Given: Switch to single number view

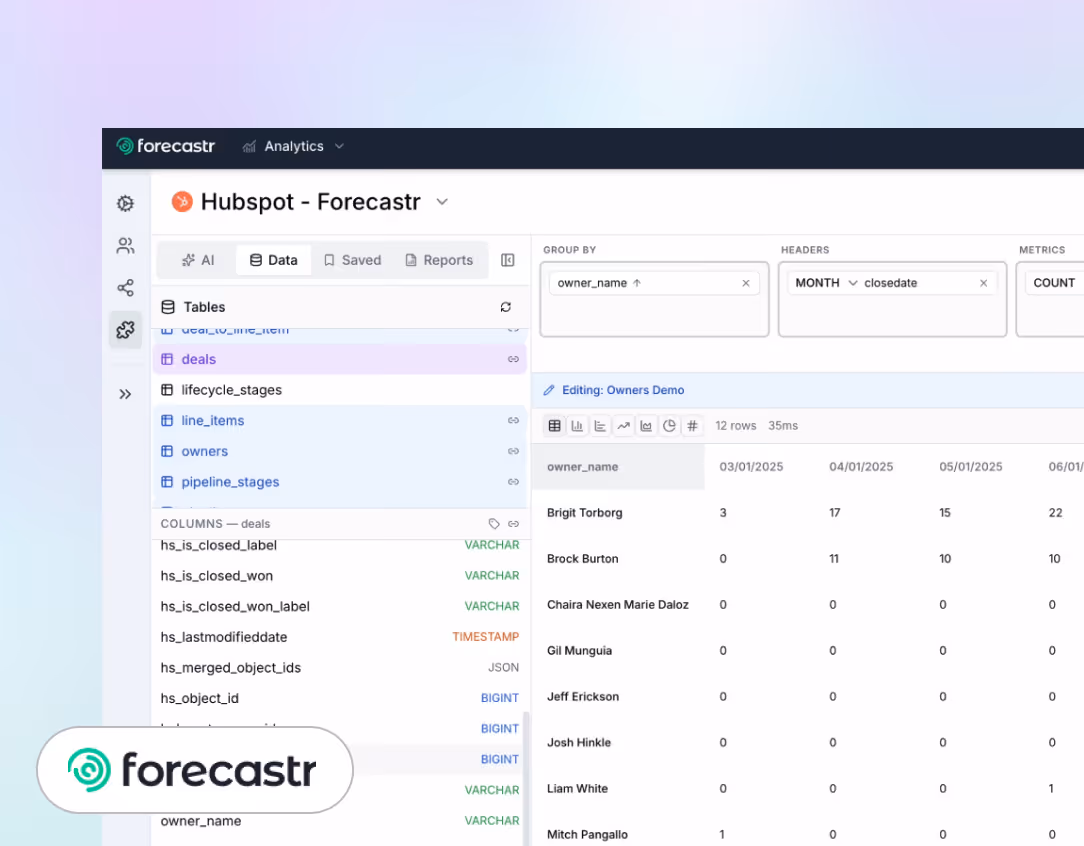Looking at the screenshot, I should [692, 426].
